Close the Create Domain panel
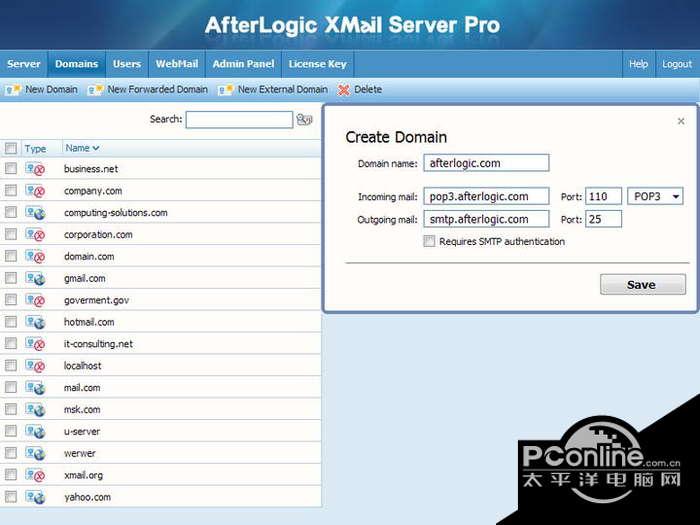The height and width of the screenshot is (525, 700). 681,121
